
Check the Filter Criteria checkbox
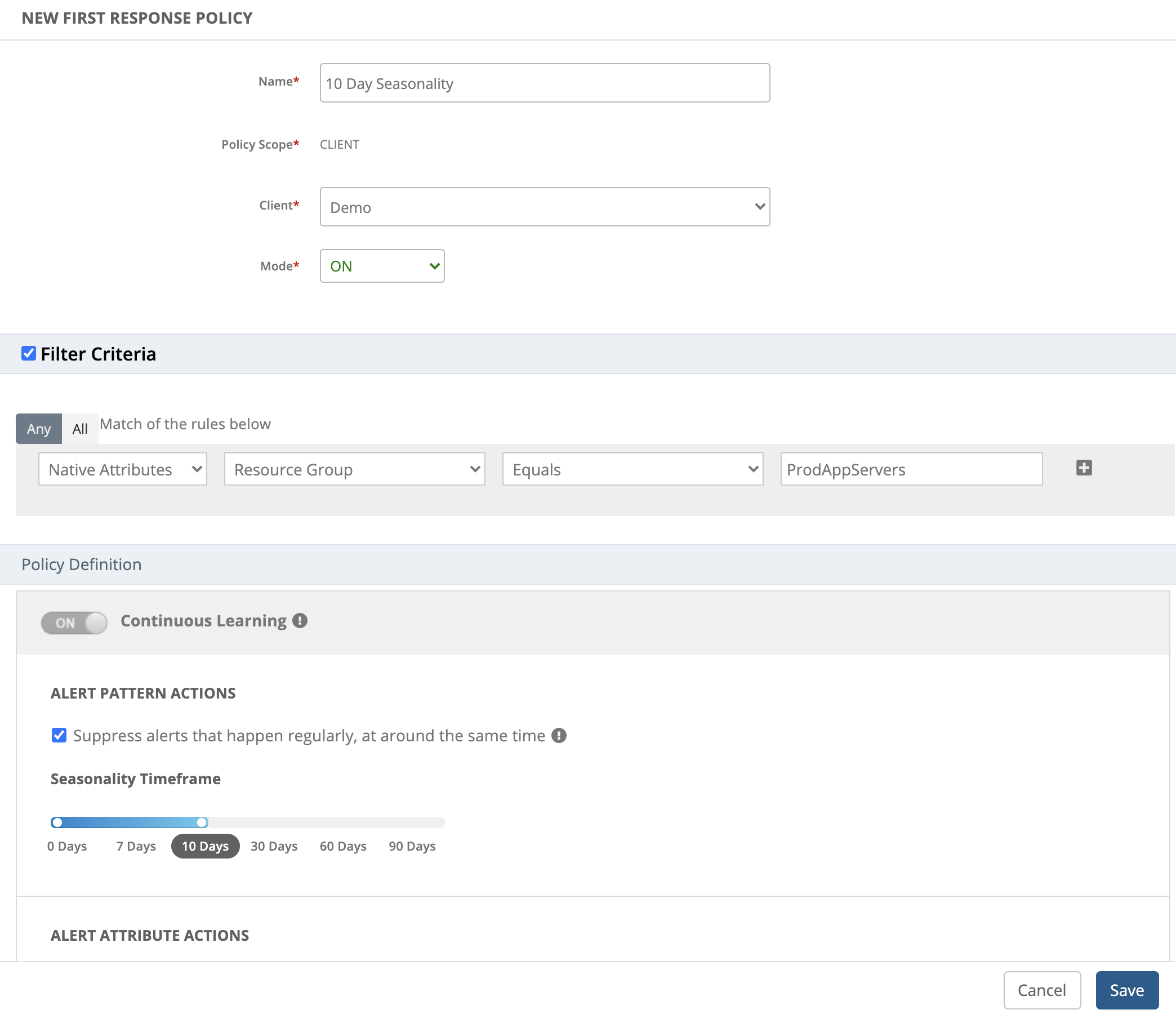tap(28, 353)
